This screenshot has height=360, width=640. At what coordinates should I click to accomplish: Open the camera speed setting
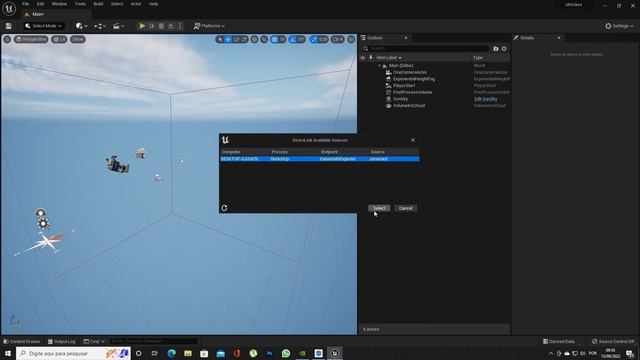[x=338, y=39]
